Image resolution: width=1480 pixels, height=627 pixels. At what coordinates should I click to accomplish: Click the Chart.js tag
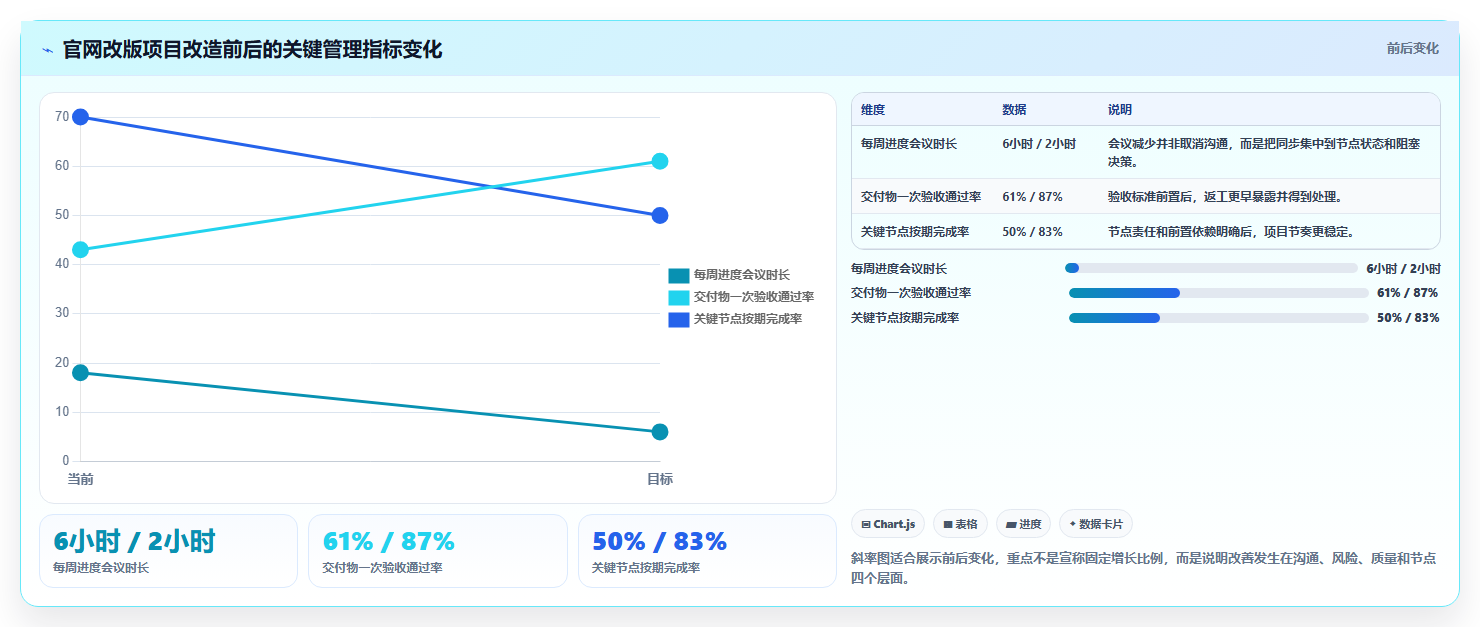click(888, 524)
